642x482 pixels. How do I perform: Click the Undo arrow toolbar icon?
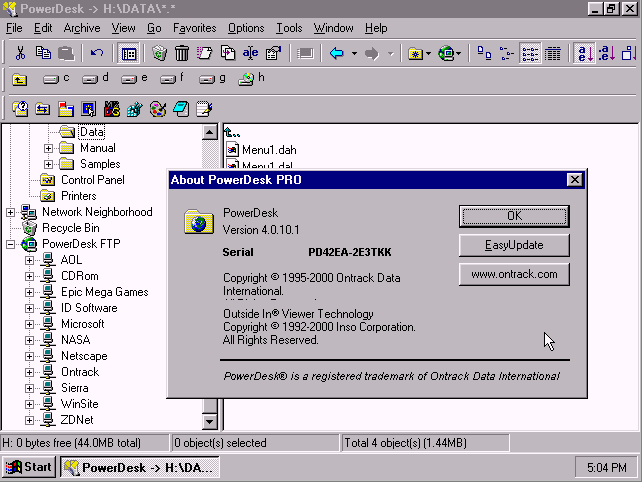click(x=97, y=53)
